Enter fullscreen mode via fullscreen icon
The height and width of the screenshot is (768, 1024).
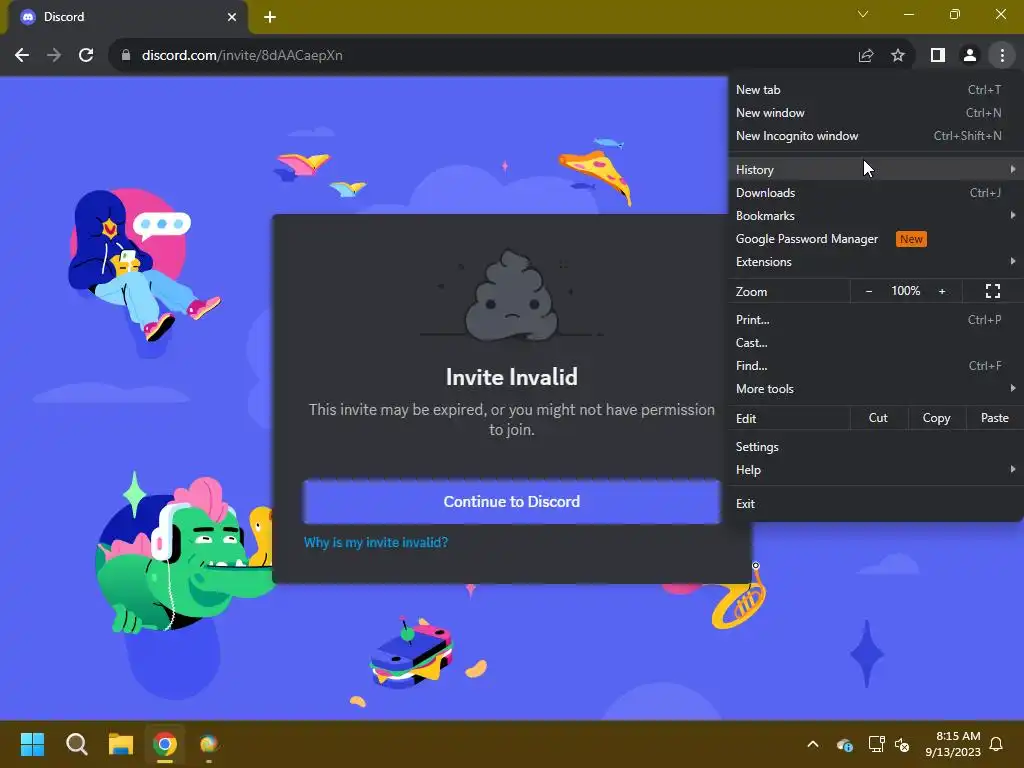tap(993, 291)
